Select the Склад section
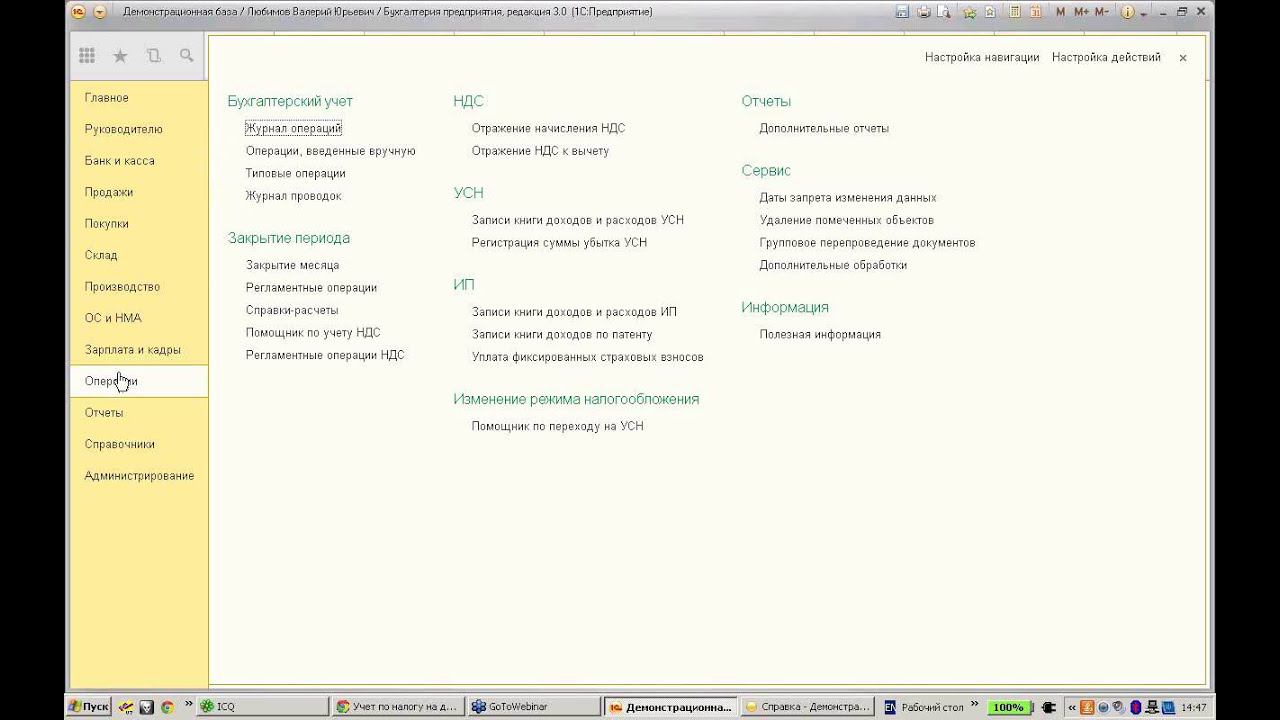This screenshot has width=1280, height=720. point(101,255)
